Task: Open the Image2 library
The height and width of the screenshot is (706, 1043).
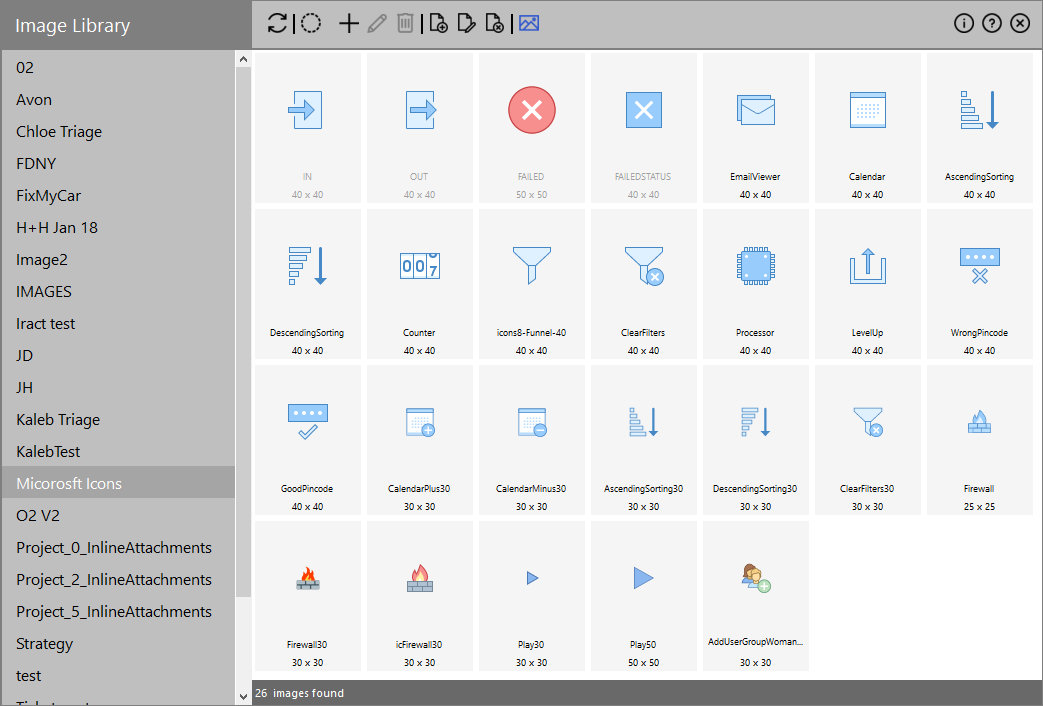Action: [118, 259]
